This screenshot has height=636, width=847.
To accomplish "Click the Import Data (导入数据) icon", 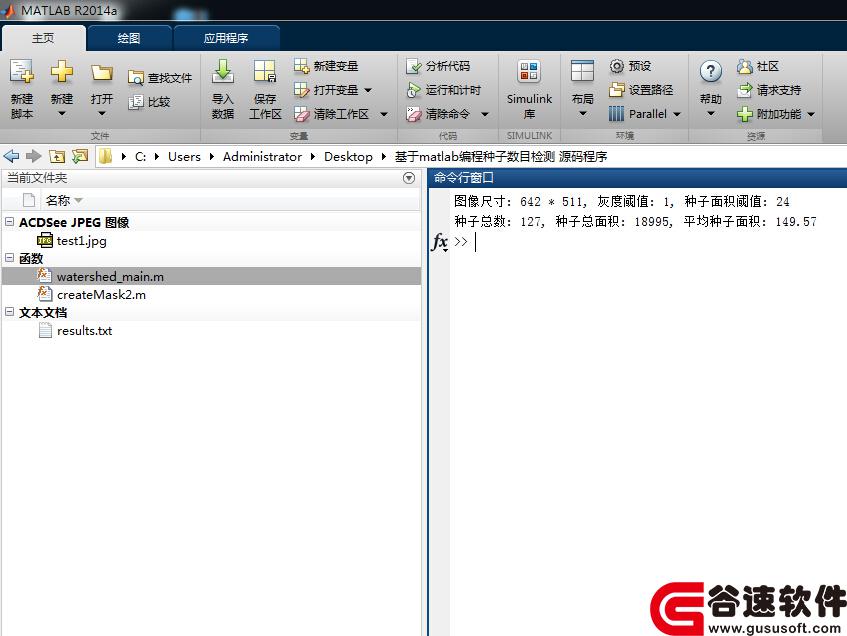I will (223, 72).
